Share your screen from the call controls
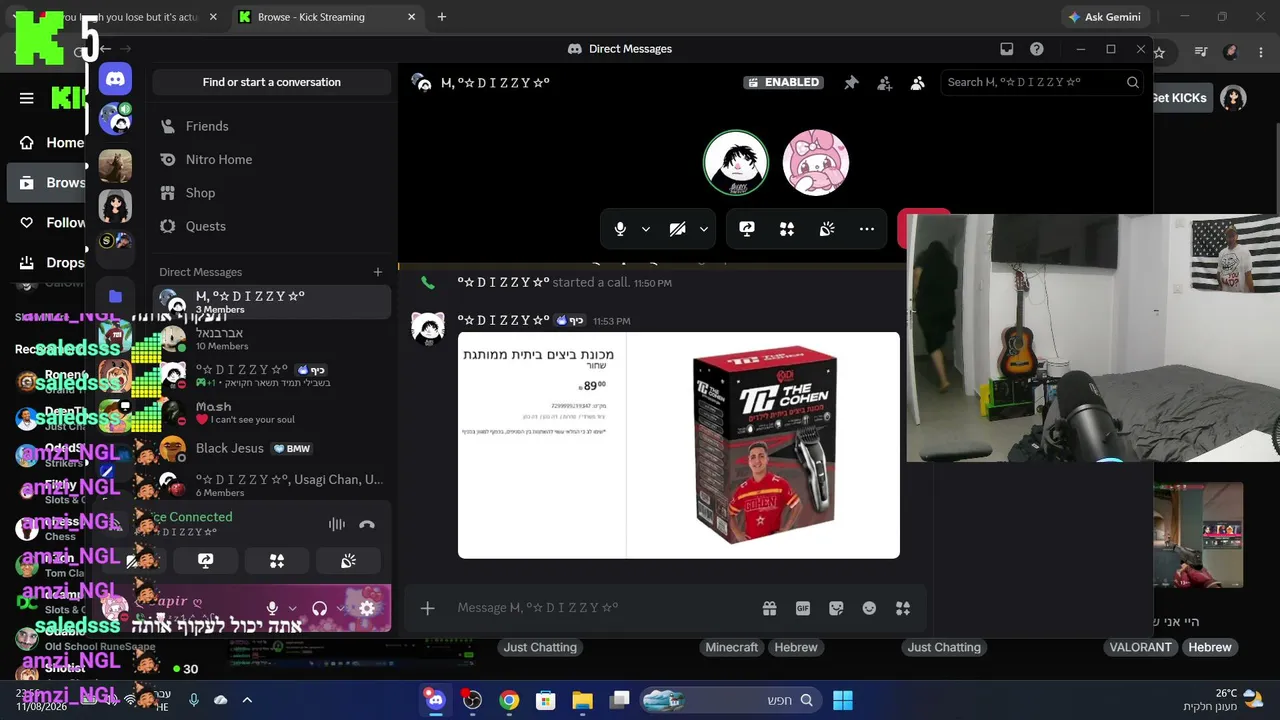1280x720 pixels. click(x=746, y=229)
